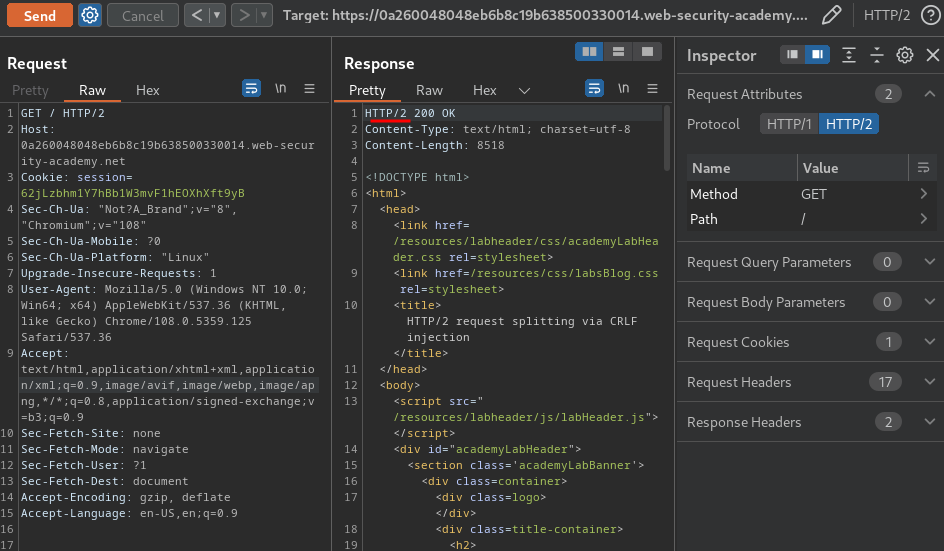This screenshot has height=551, width=944.
Task: Select combined tabbed layout view
Action: [x=647, y=52]
